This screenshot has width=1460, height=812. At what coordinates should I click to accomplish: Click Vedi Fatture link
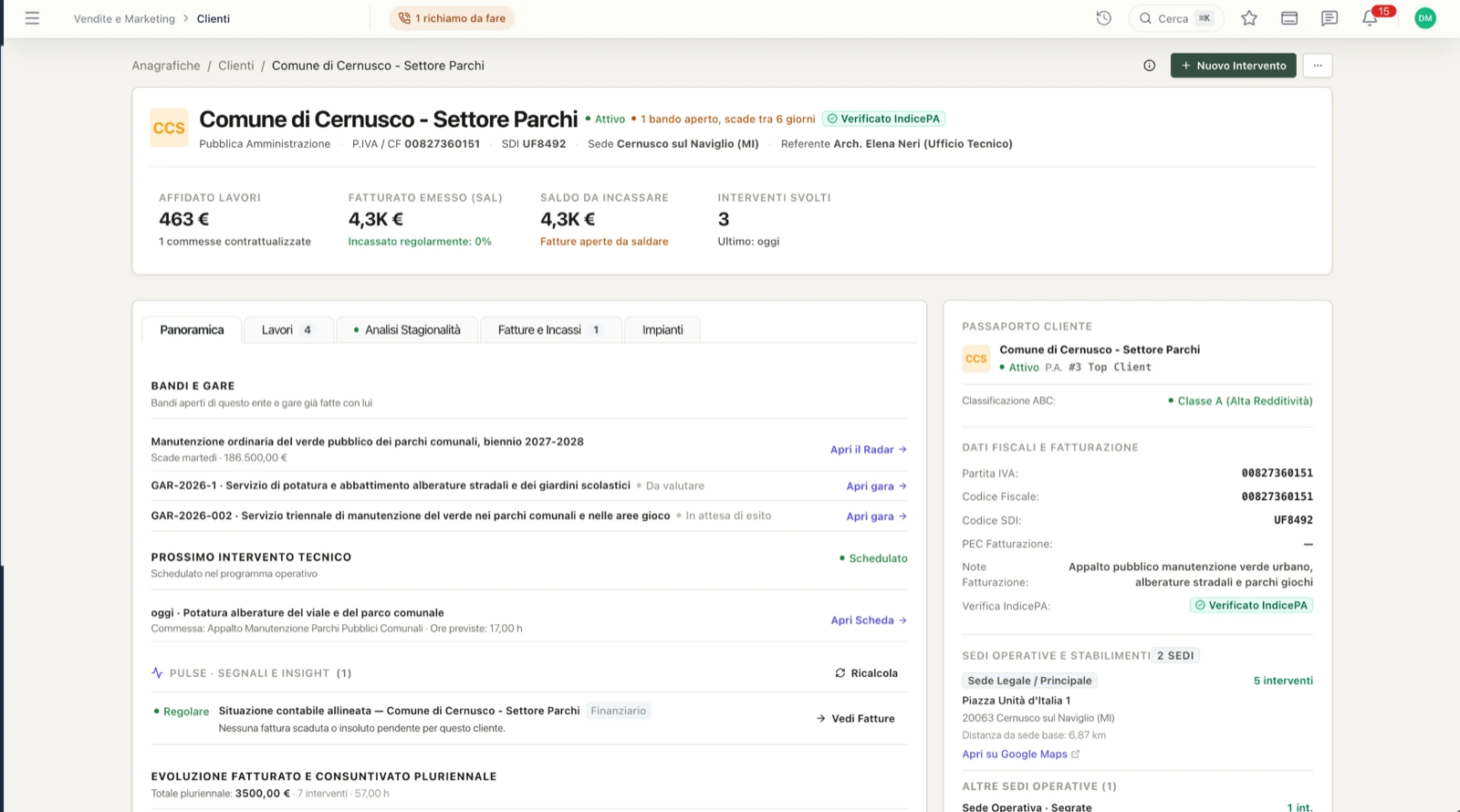[855, 719]
